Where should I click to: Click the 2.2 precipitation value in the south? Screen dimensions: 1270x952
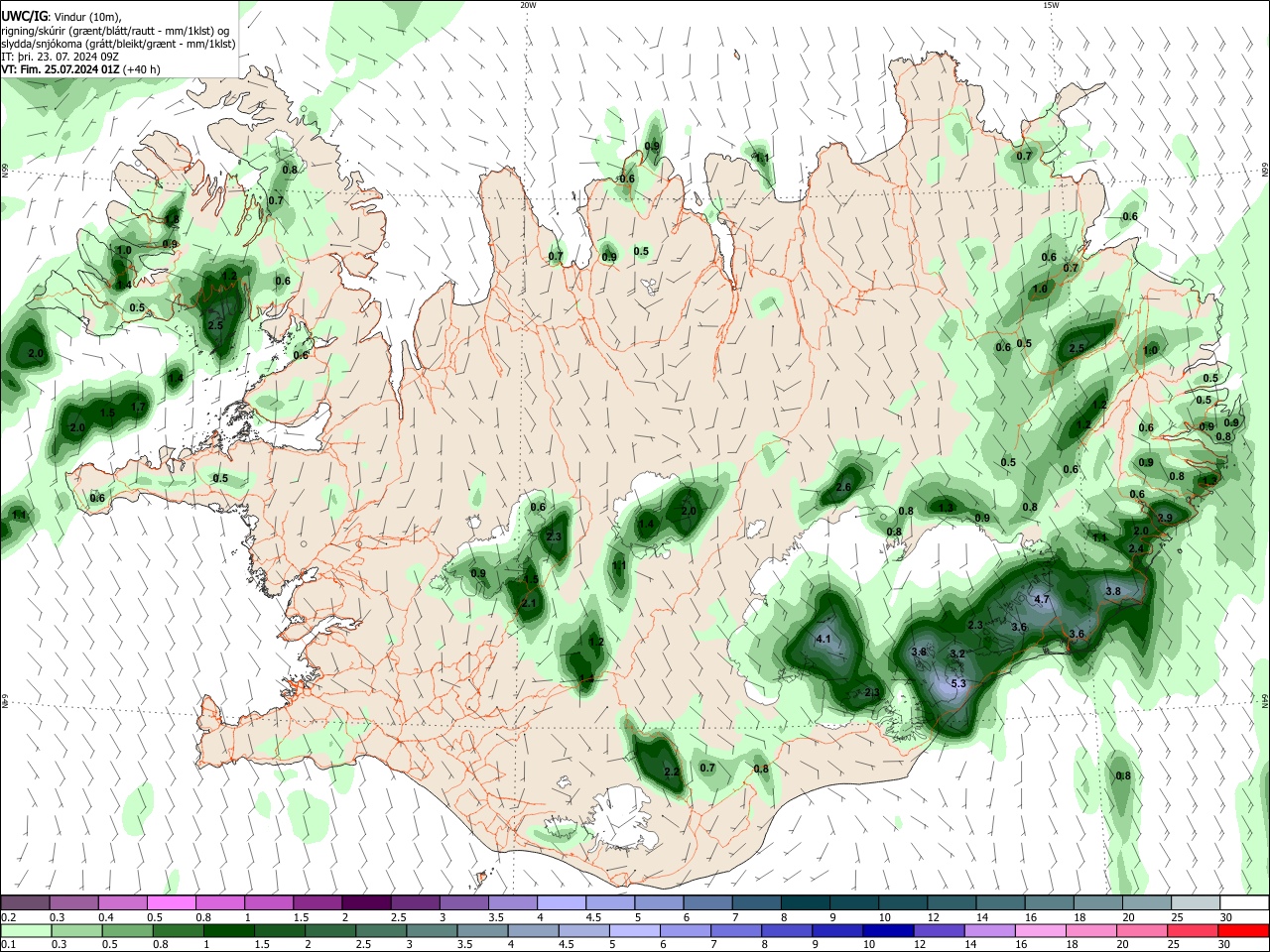coord(672,772)
